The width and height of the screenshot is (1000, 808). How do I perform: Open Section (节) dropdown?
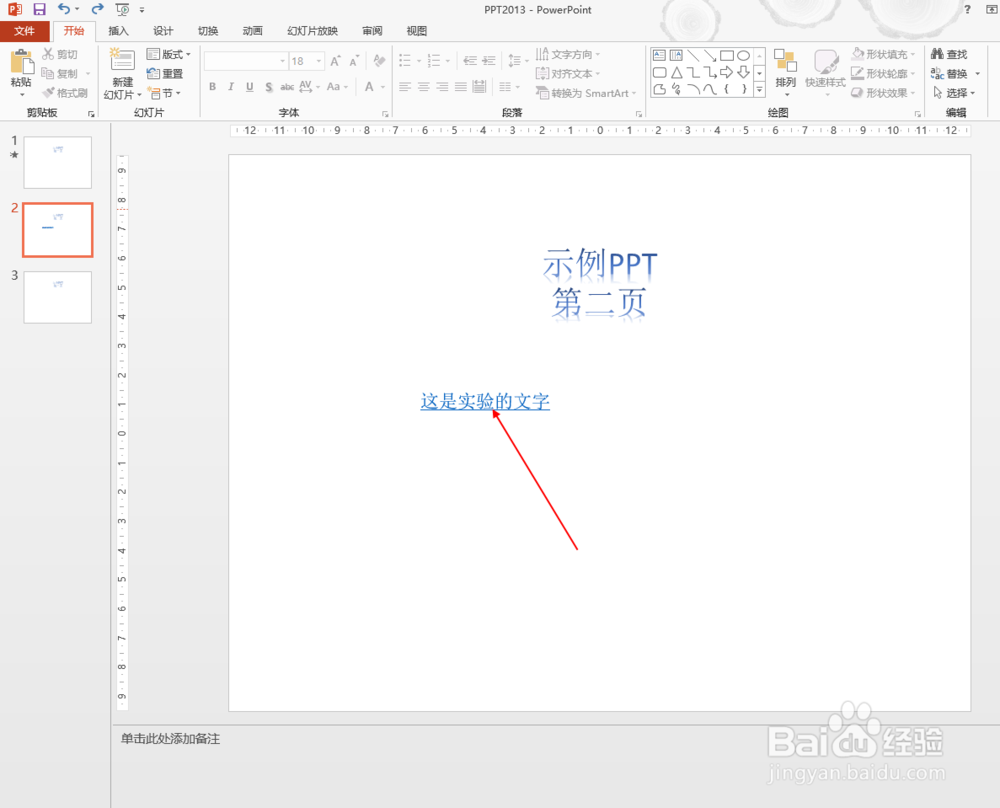[164, 93]
